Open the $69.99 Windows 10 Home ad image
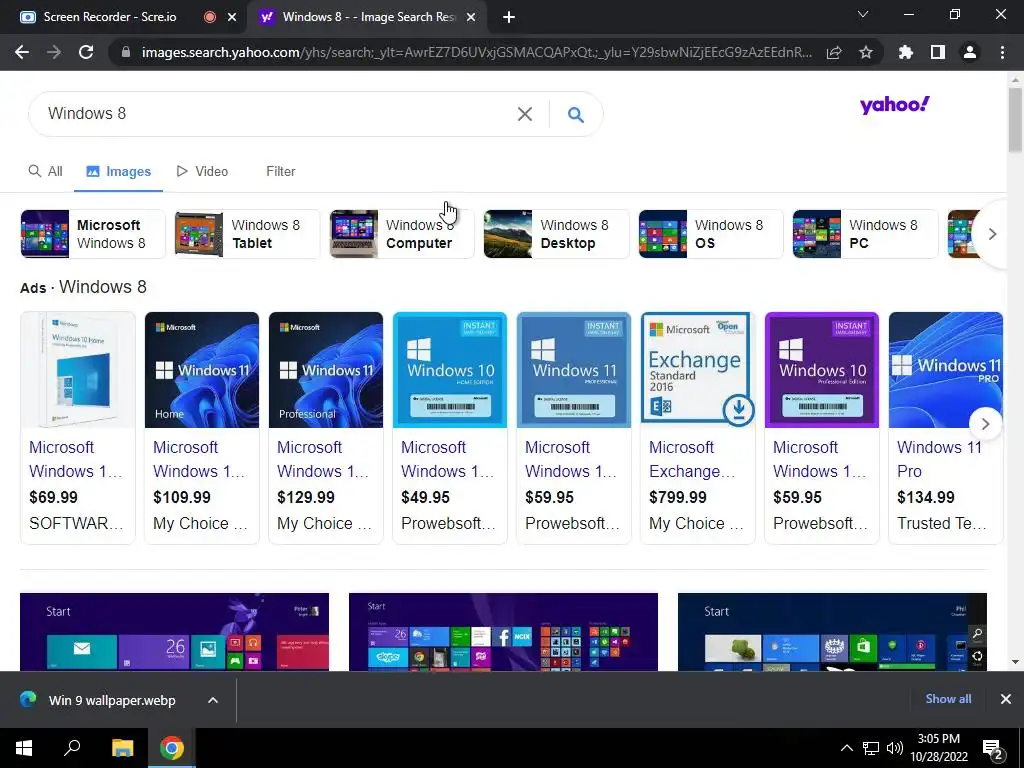This screenshot has width=1024, height=768. click(78, 370)
